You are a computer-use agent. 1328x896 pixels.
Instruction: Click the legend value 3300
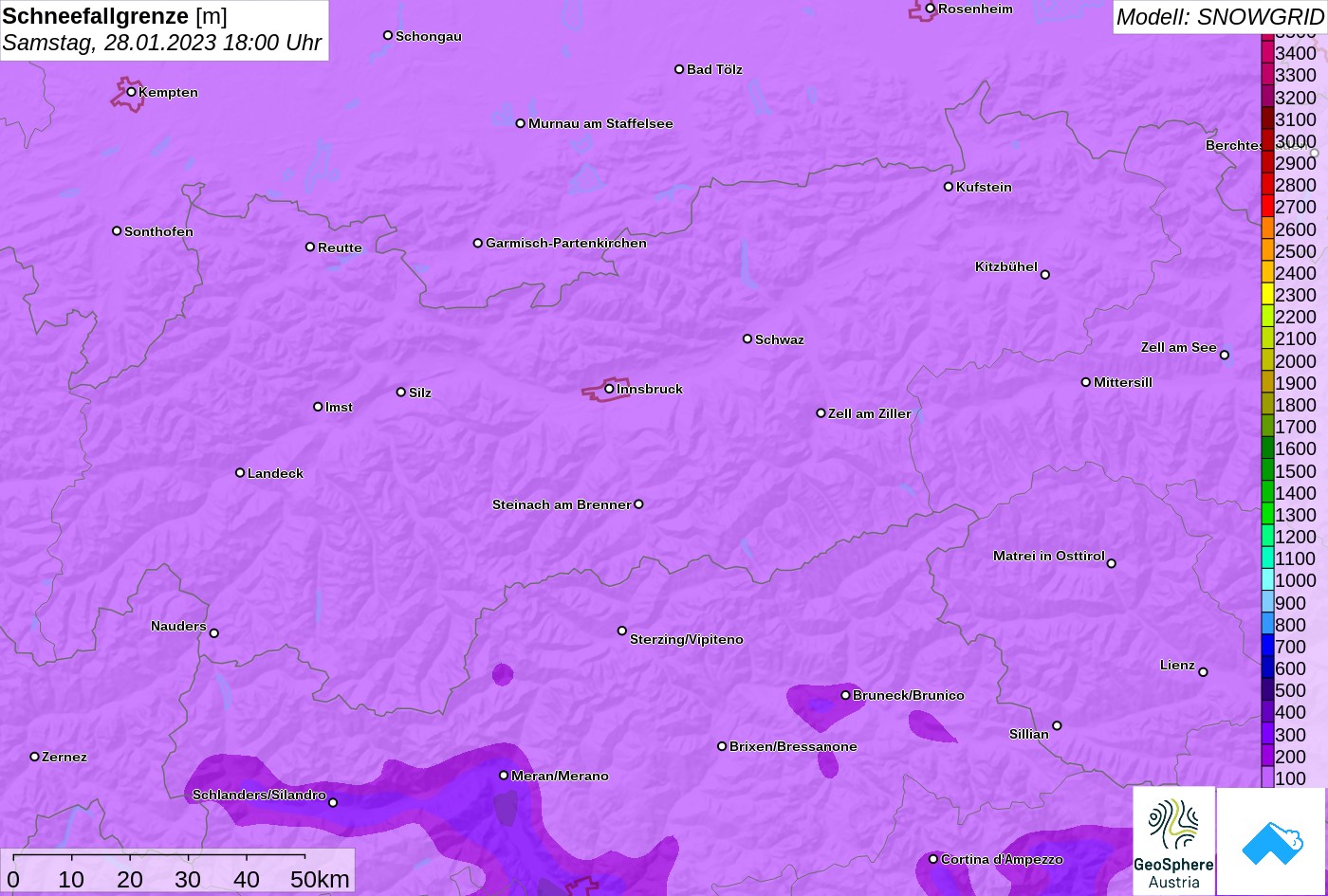(x=1296, y=75)
